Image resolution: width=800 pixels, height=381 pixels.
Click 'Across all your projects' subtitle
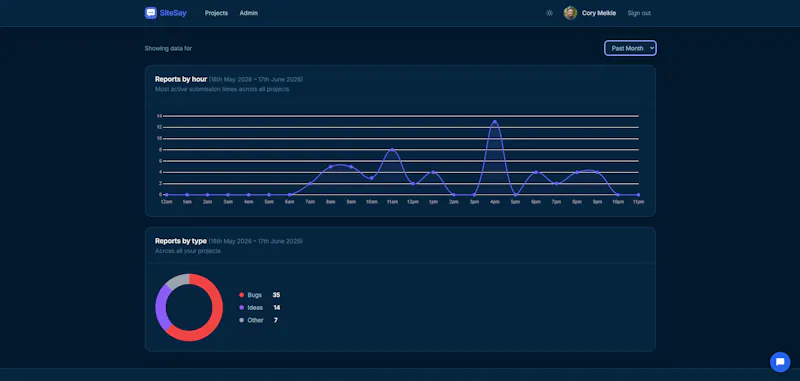click(188, 251)
